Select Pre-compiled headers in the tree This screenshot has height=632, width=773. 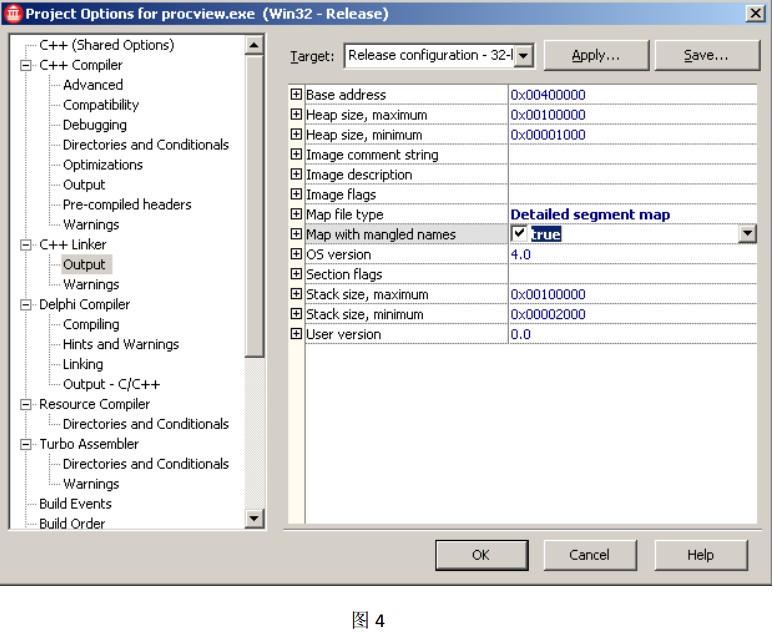pos(127,205)
